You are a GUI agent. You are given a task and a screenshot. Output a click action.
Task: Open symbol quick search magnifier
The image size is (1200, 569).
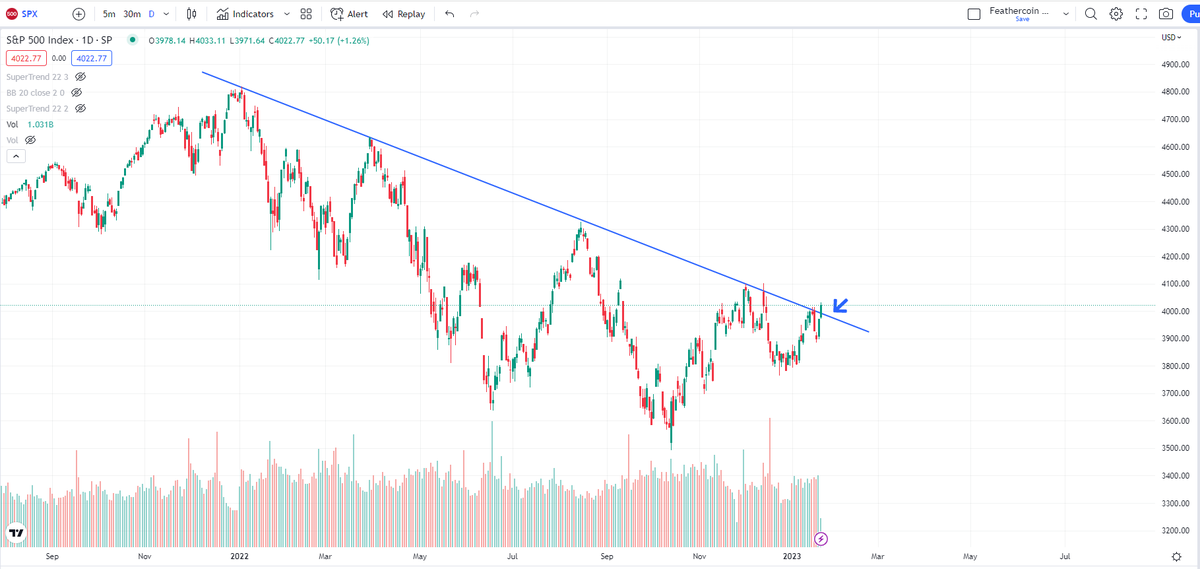[x=1091, y=14]
